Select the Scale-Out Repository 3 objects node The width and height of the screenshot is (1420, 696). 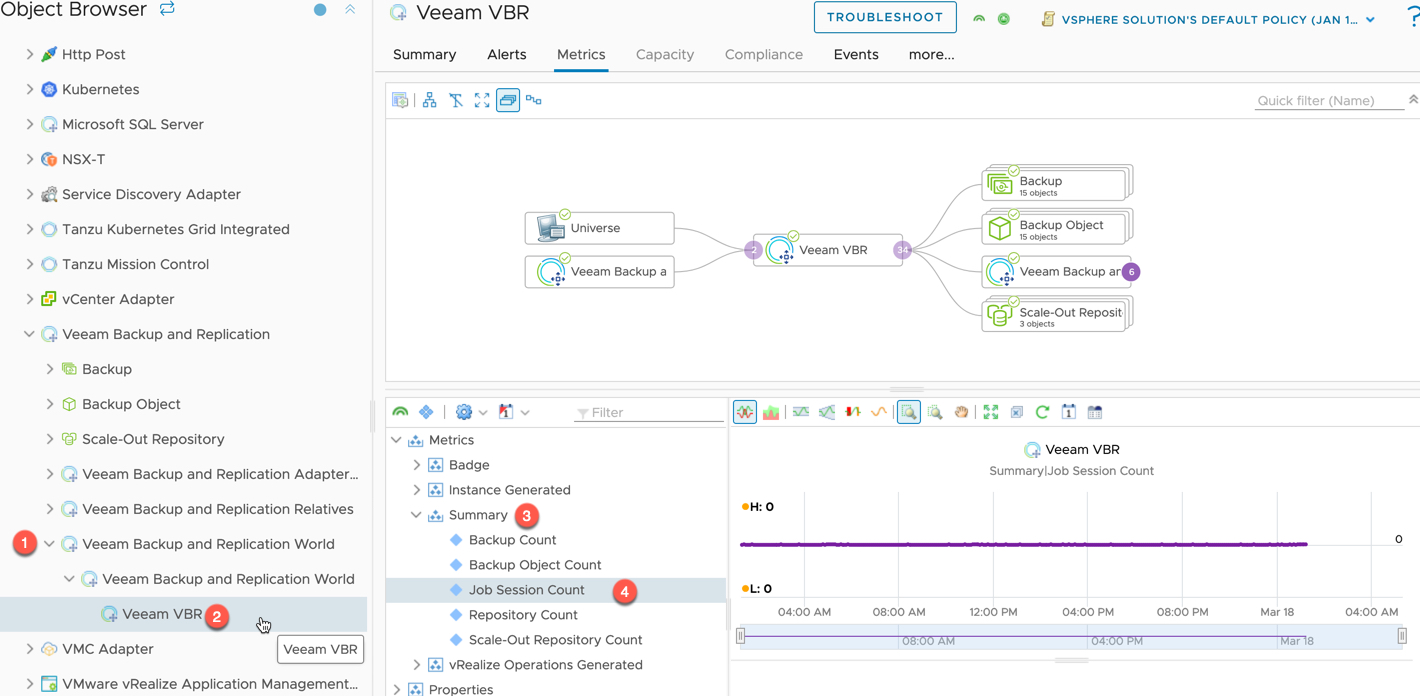click(1054, 316)
